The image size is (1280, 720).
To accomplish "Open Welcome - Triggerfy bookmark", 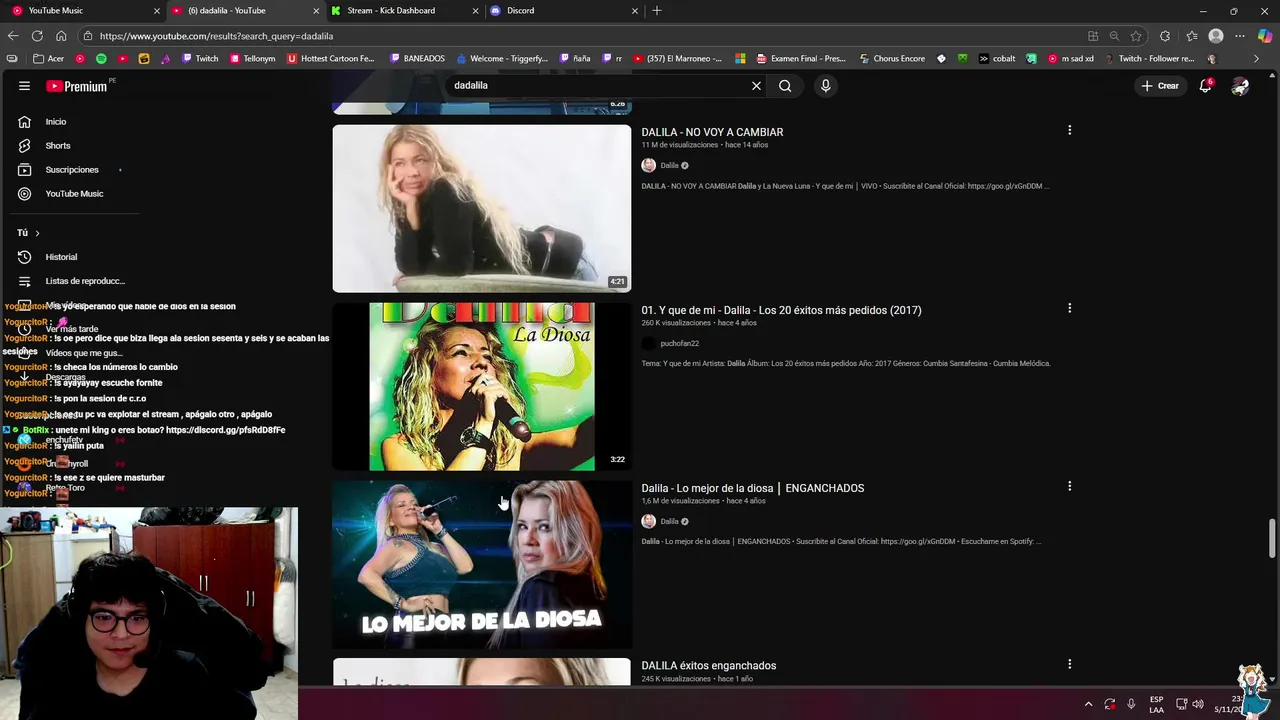I will tap(502, 59).
